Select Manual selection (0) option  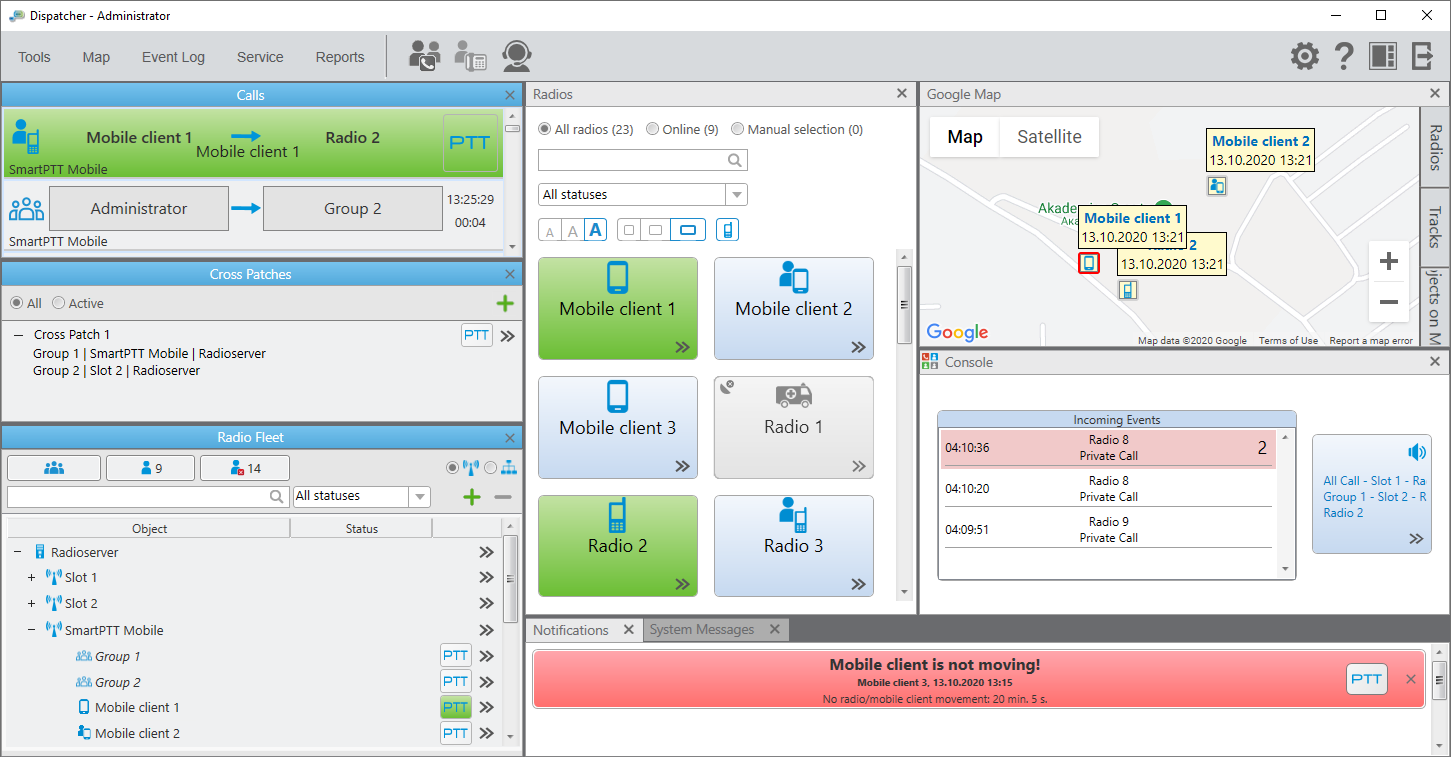797,129
